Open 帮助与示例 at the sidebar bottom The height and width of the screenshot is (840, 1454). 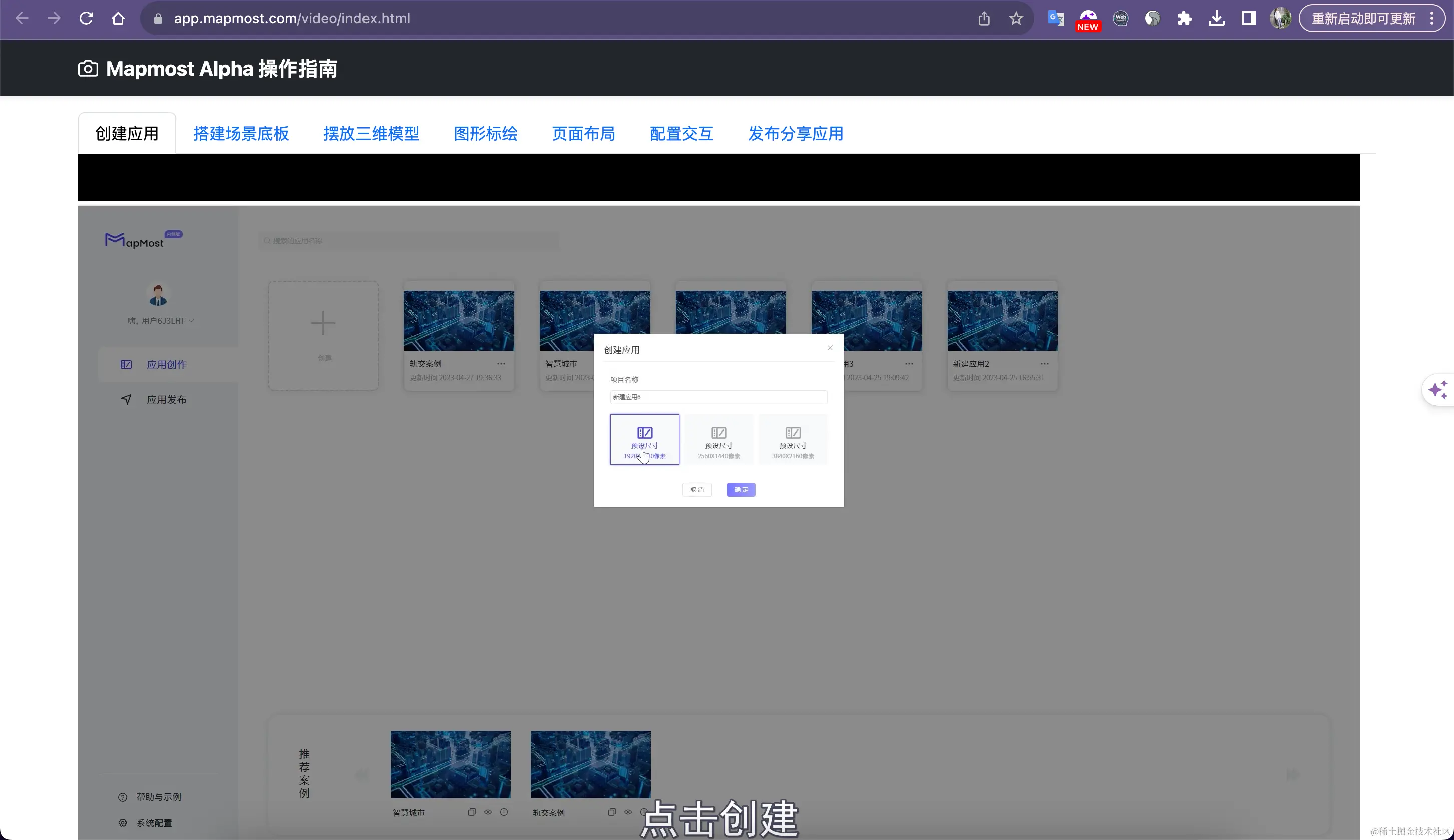pos(150,797)
